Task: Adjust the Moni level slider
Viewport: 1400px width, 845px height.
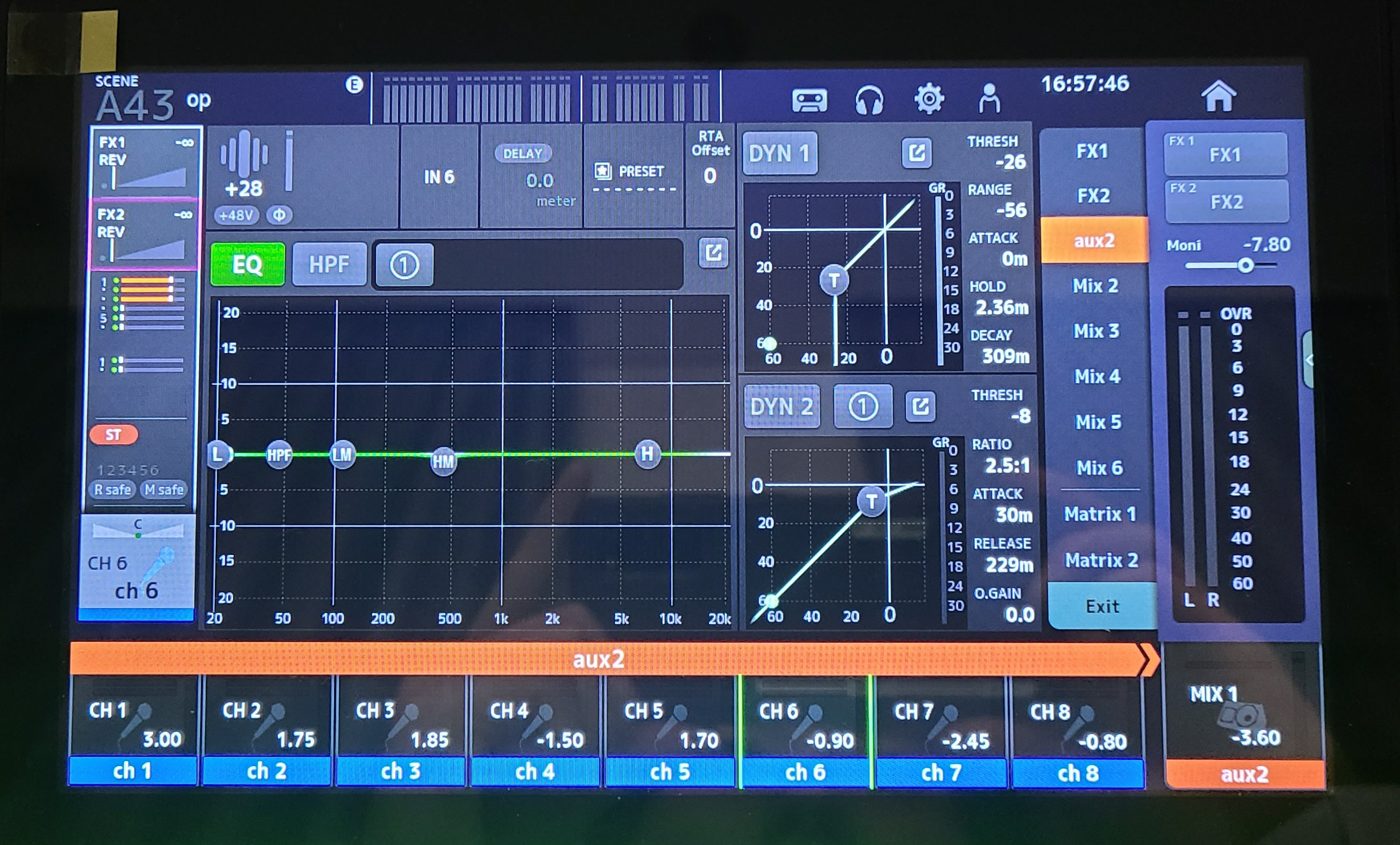Action: coord(1230,265)
